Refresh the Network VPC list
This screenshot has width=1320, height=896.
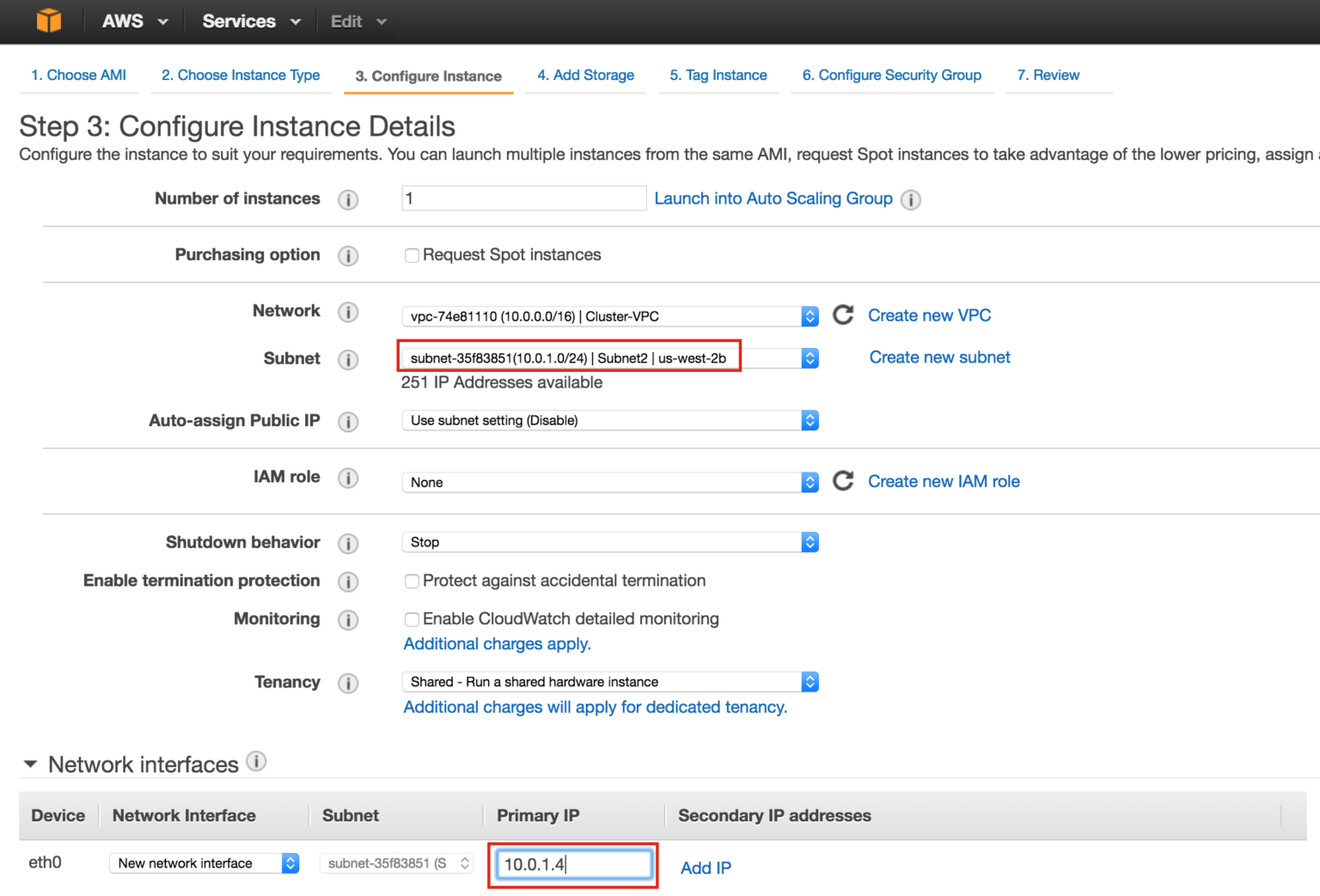pos(843,315)
